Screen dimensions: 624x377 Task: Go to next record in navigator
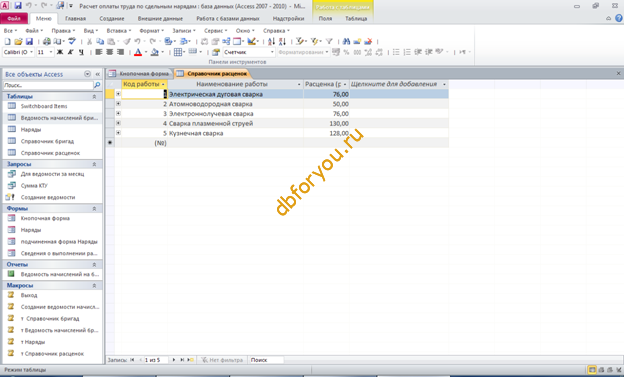coord(174,360)
